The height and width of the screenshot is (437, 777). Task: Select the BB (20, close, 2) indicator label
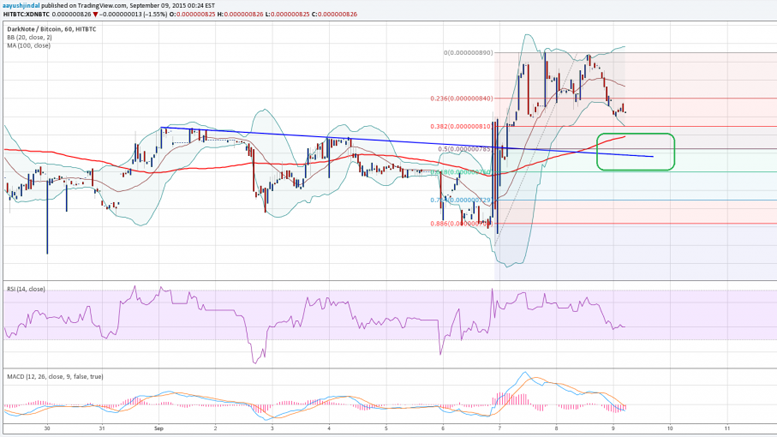[x=29, y=37]
